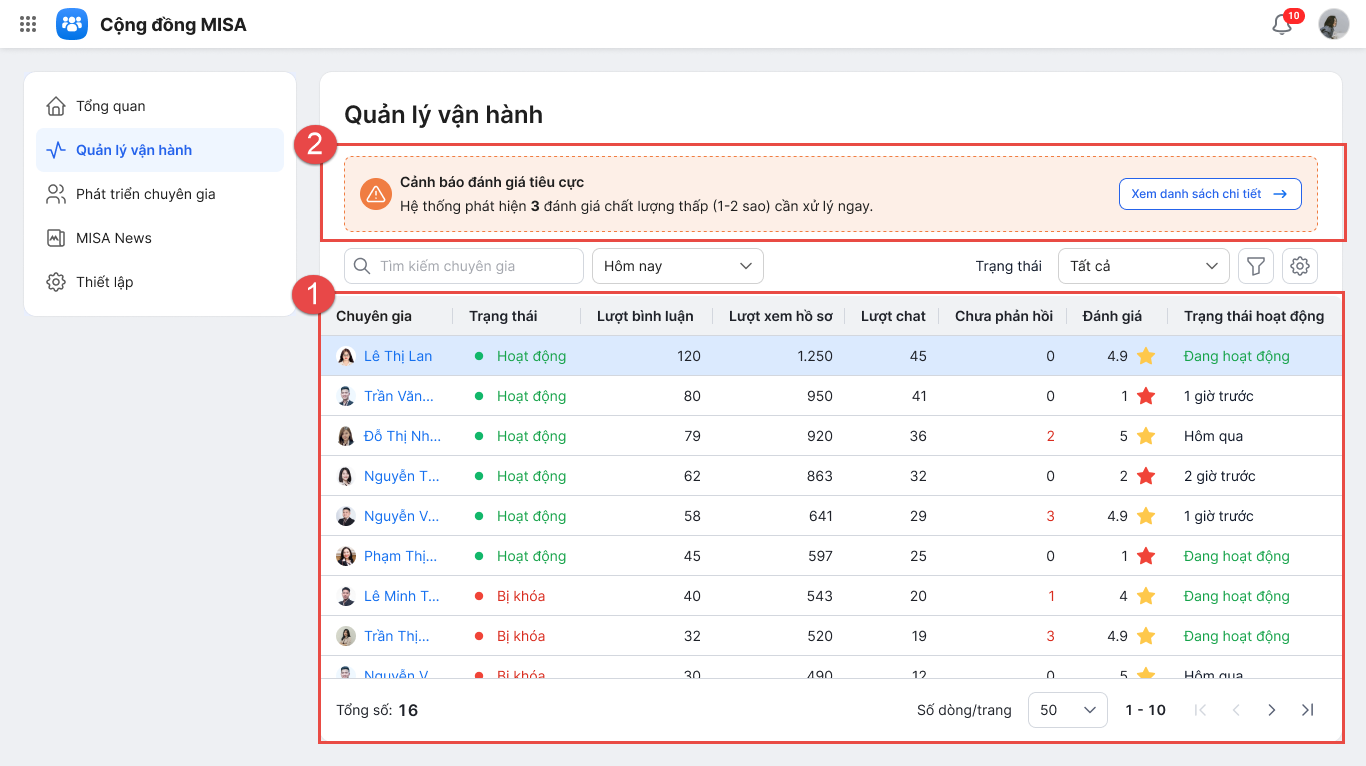Navigate to Tổng quan menu
Viewport: 1366px width, 766px height.
110,106
